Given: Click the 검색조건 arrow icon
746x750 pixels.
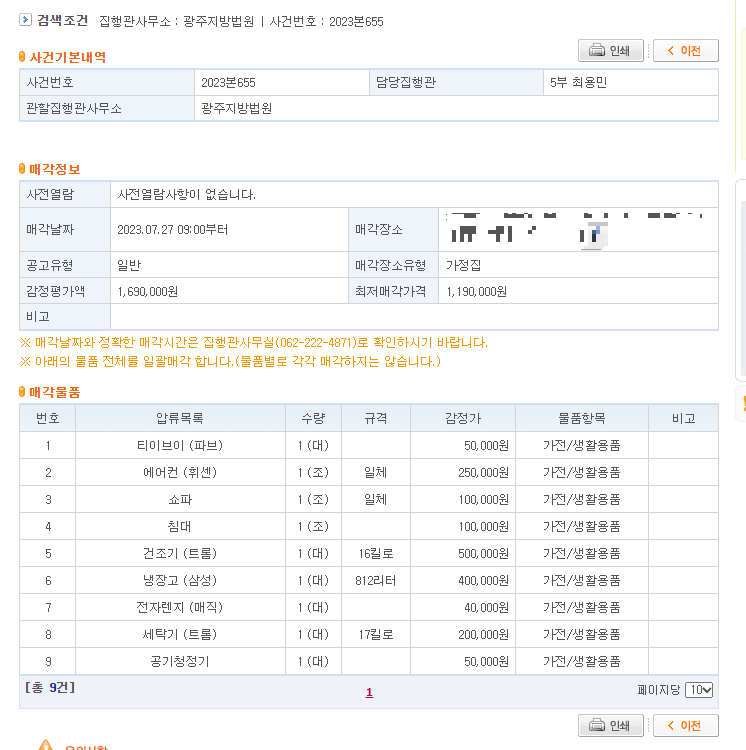Looking at the screenshot, I should tap(25, 20).
